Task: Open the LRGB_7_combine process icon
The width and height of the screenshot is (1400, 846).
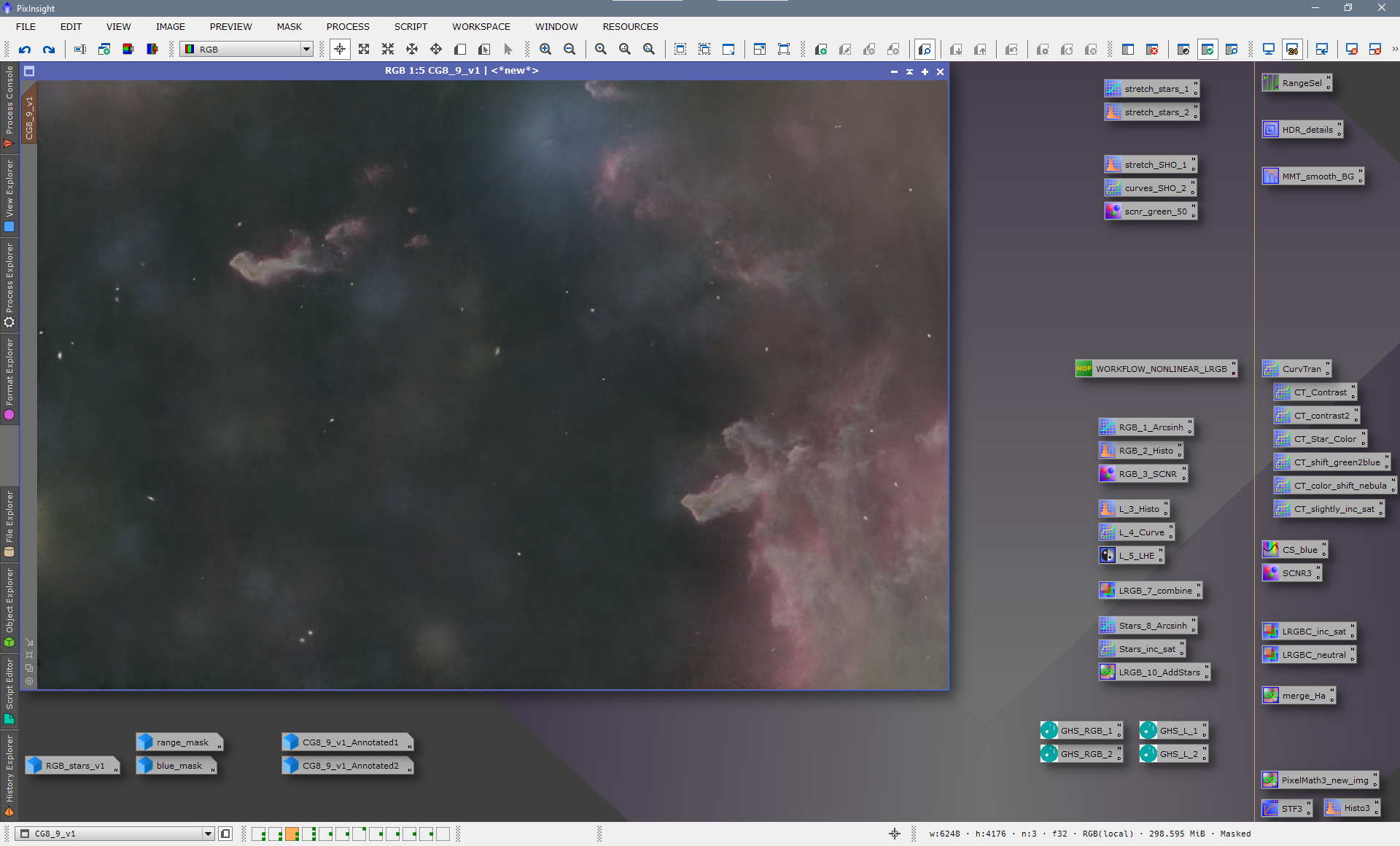Action: [1150, 591]
